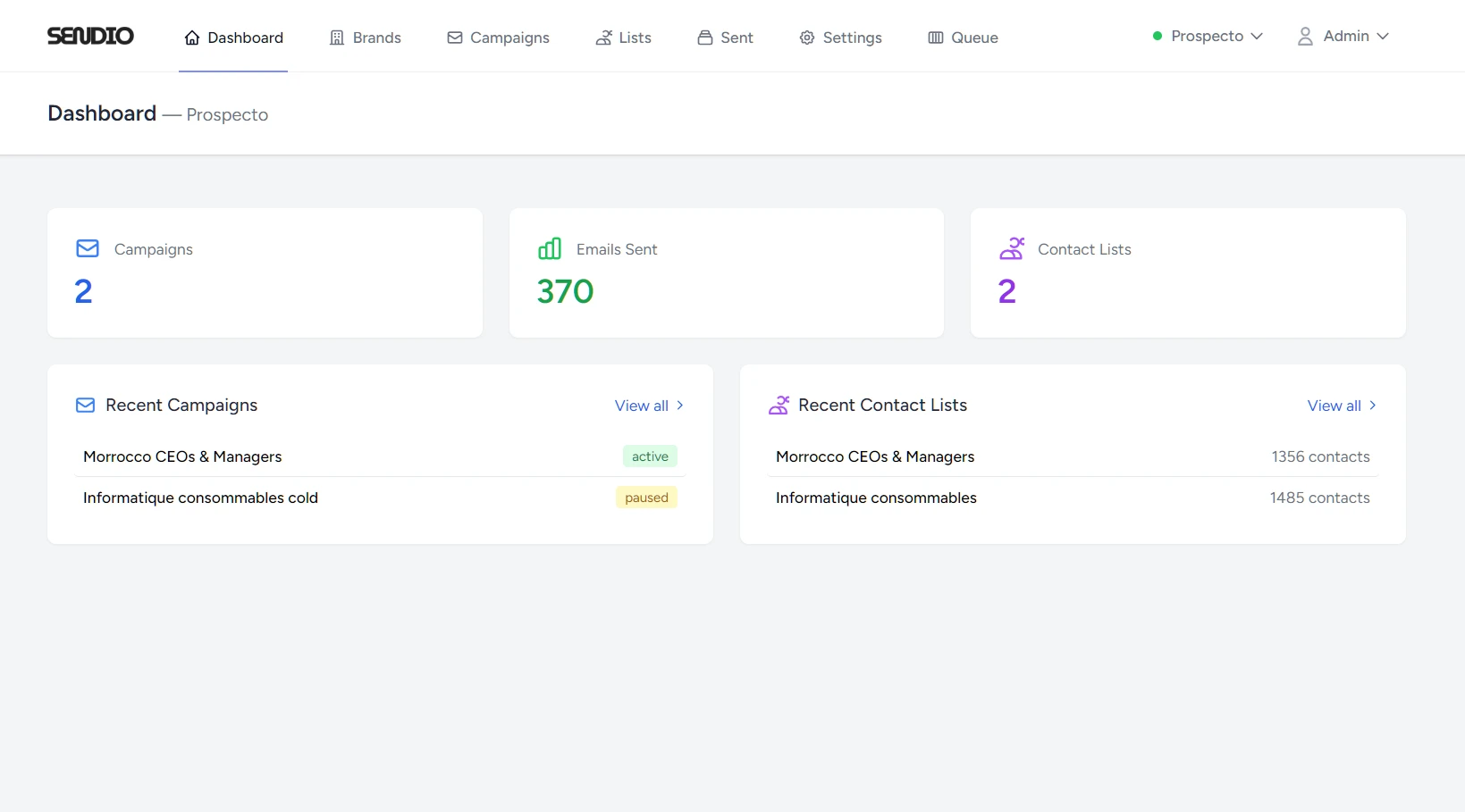
Task: Click the Emails Sent bar chart icon
Action: coord(550,248)
